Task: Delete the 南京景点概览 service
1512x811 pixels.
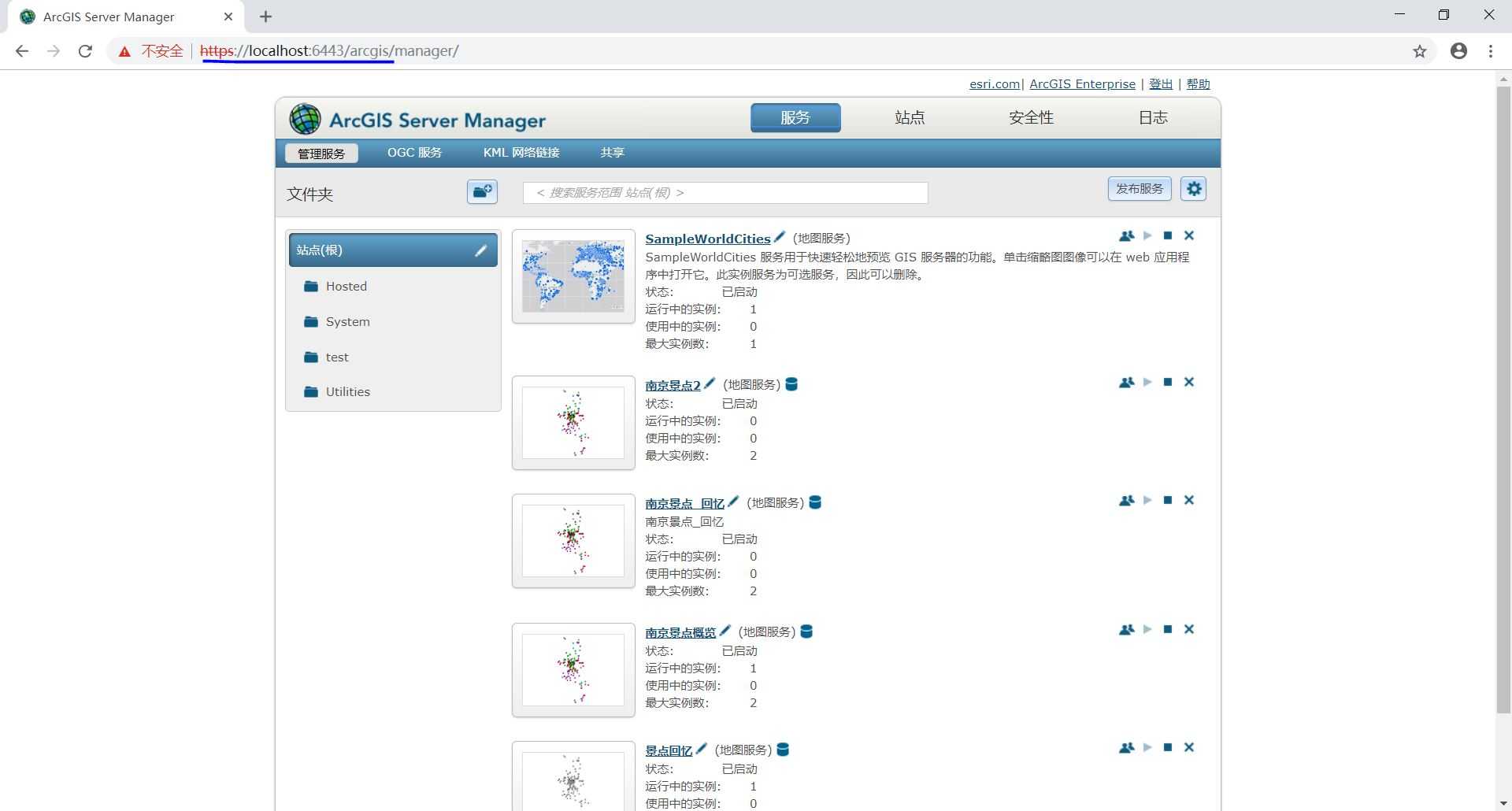Action: [x=1189, y=629]
